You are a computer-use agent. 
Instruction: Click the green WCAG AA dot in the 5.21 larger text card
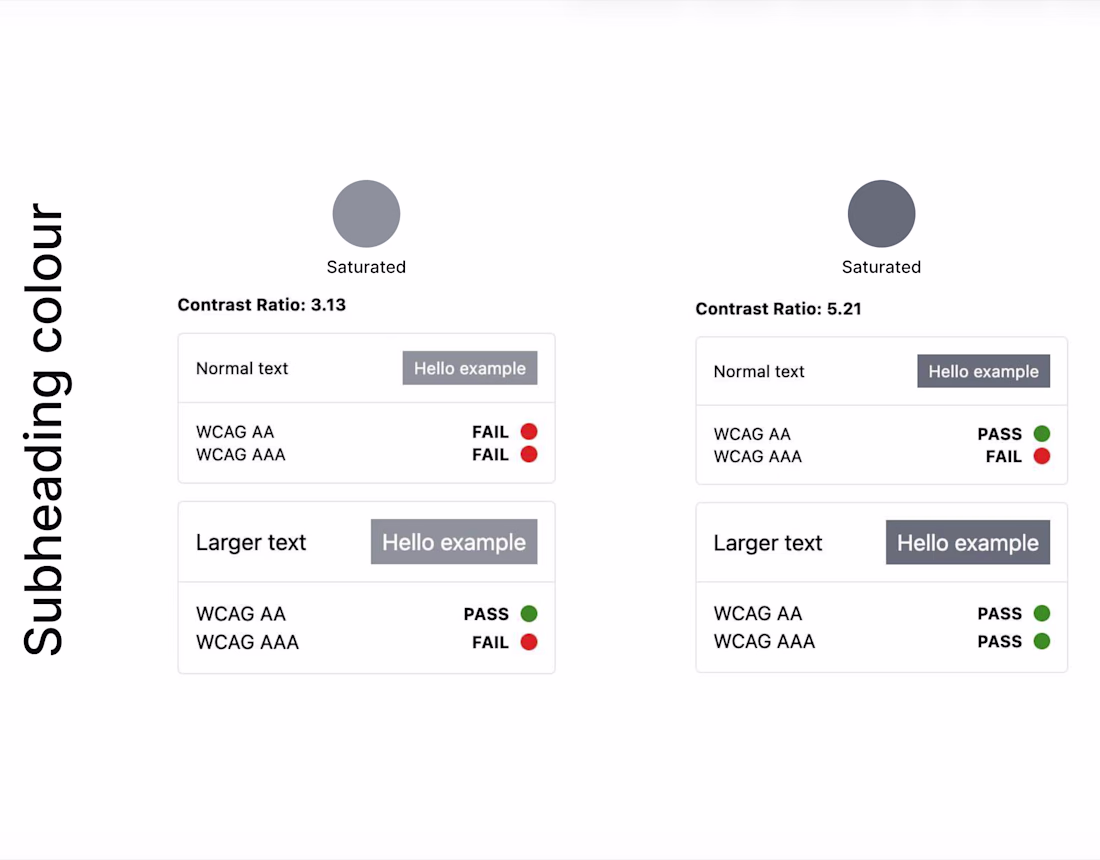click(x=1041, y=613)
